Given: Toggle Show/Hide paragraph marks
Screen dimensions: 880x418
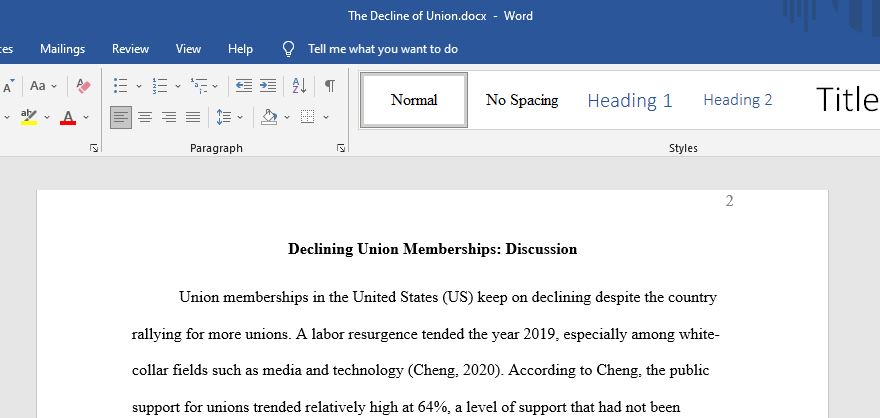Looking at the screenshot, I should coord(330,86).
